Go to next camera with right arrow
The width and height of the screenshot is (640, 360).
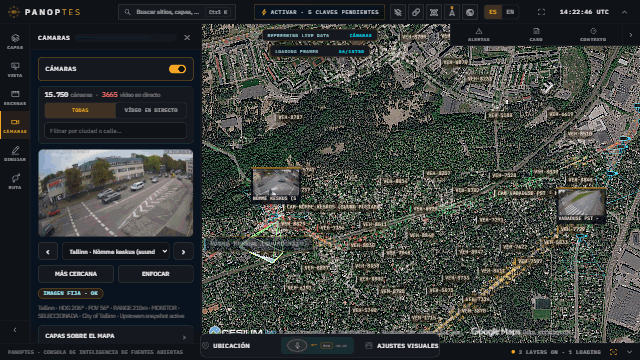pos(183,252)
